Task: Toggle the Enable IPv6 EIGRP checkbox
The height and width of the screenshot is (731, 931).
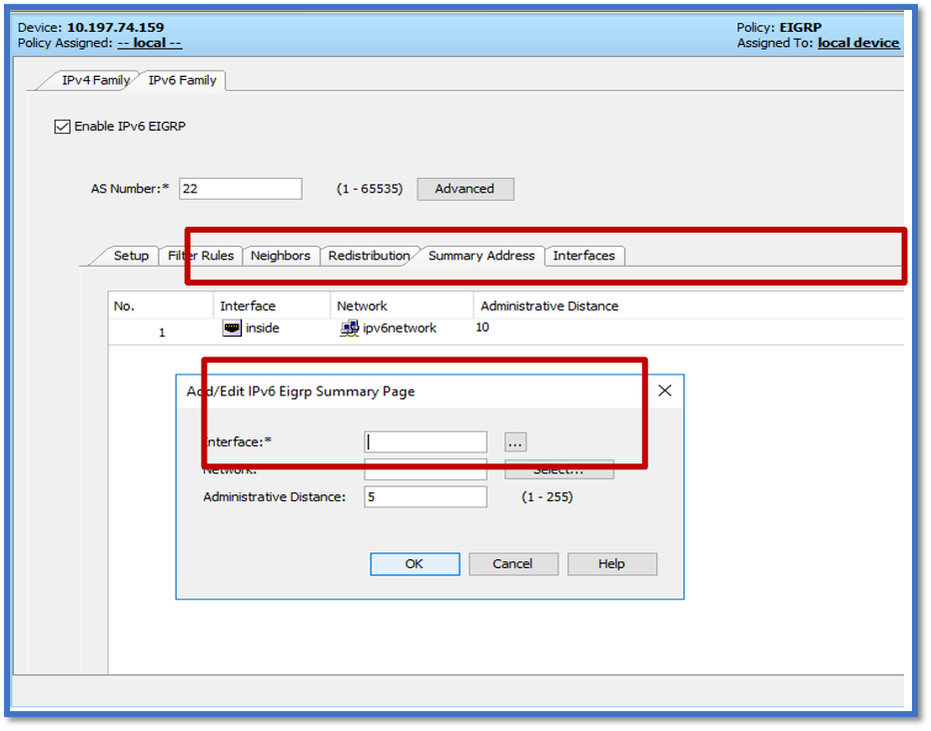Action: coord(62,126)
